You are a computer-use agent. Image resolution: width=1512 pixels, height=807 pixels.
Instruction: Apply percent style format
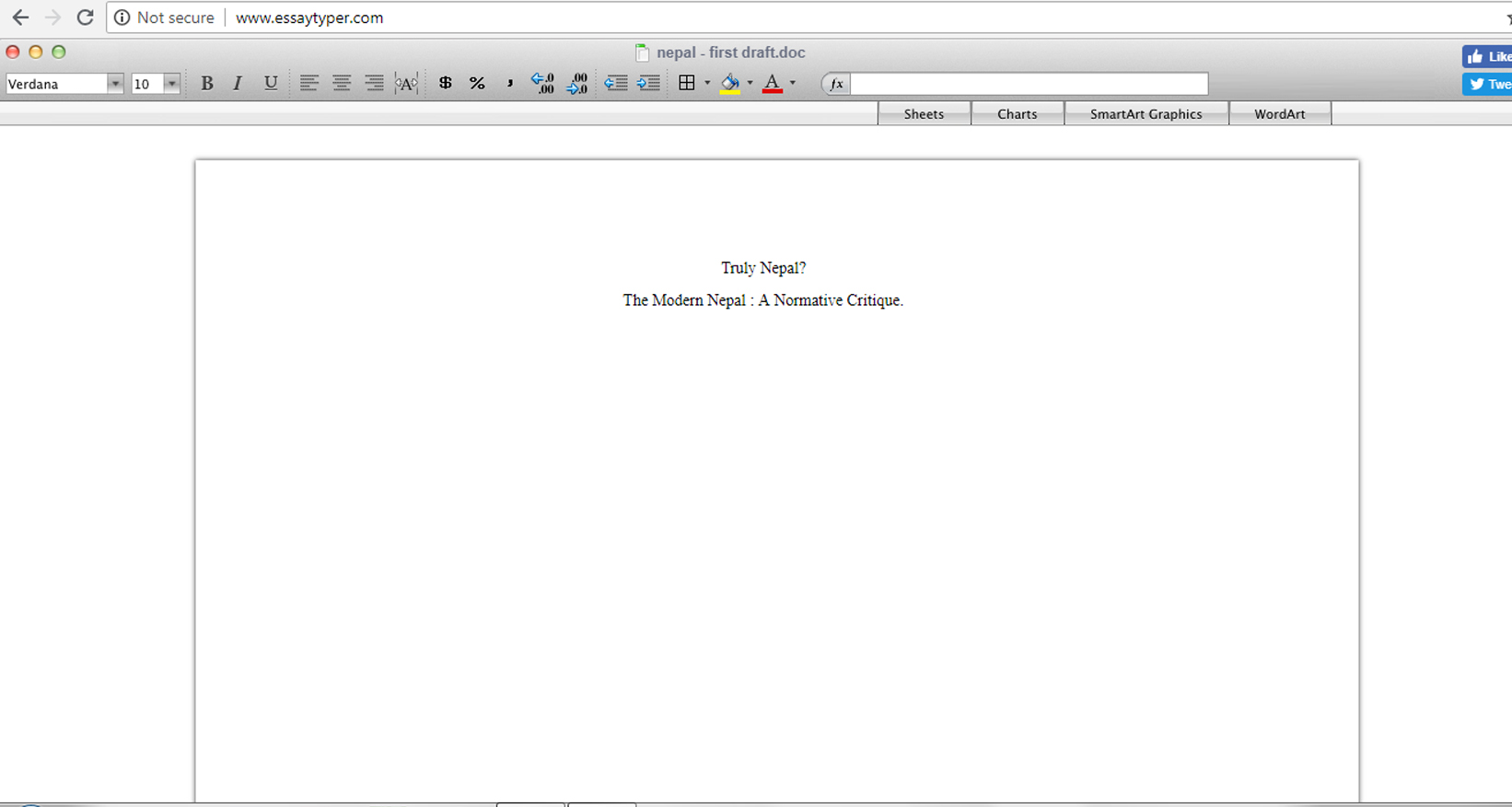(477, 84)
